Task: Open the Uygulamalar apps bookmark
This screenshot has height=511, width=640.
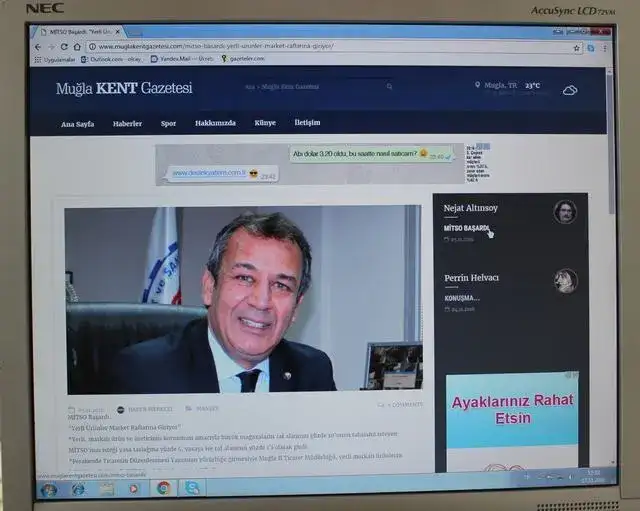Action: click(55, 60)
